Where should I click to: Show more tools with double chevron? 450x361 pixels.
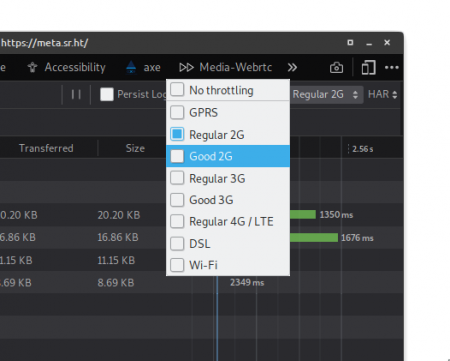click(292, 68)
